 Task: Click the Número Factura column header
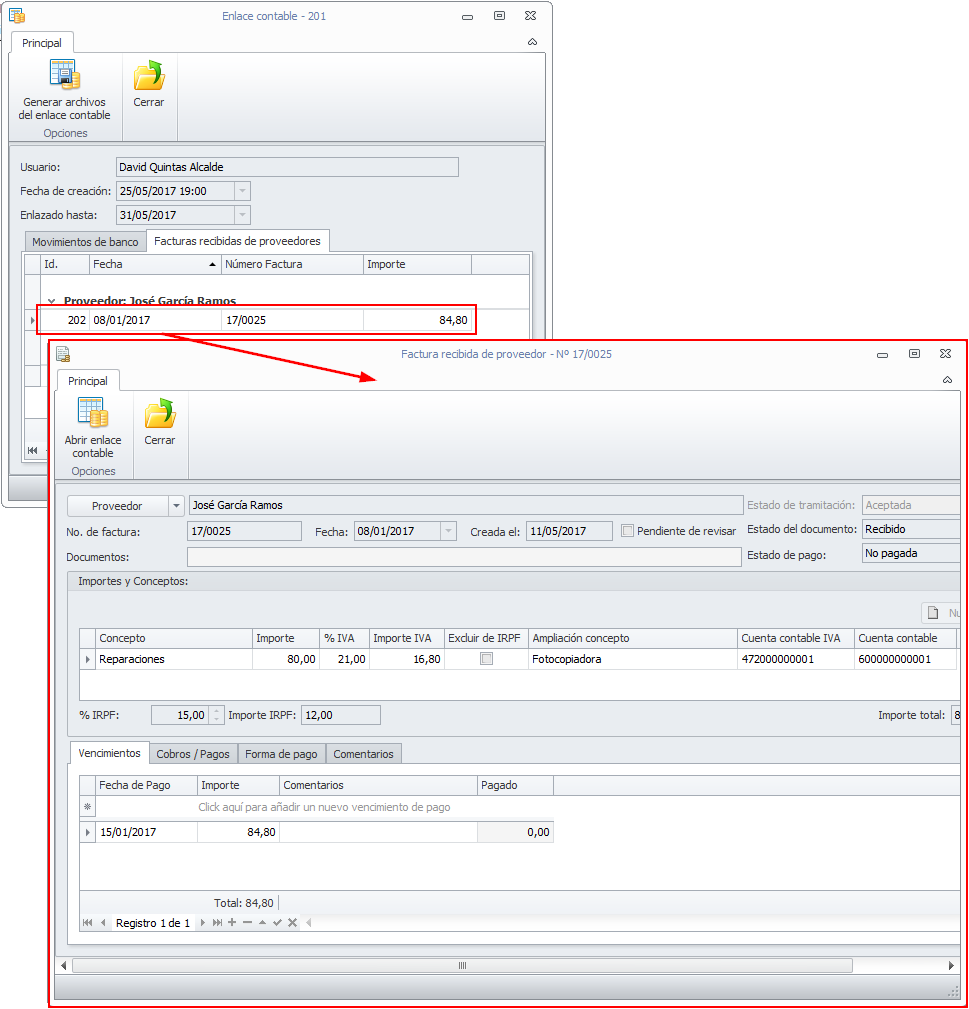click(293, 264)
